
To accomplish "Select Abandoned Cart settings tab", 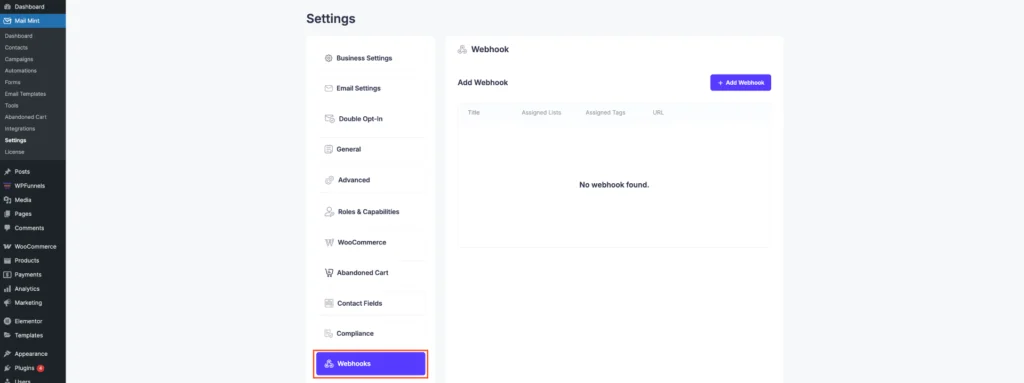I will click(371, 273).
